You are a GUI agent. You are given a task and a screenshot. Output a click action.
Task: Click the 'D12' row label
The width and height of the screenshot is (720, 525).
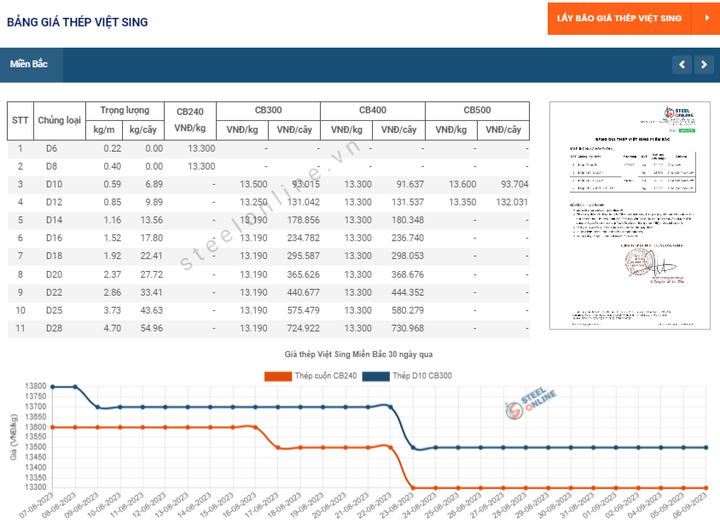(54, 203)
